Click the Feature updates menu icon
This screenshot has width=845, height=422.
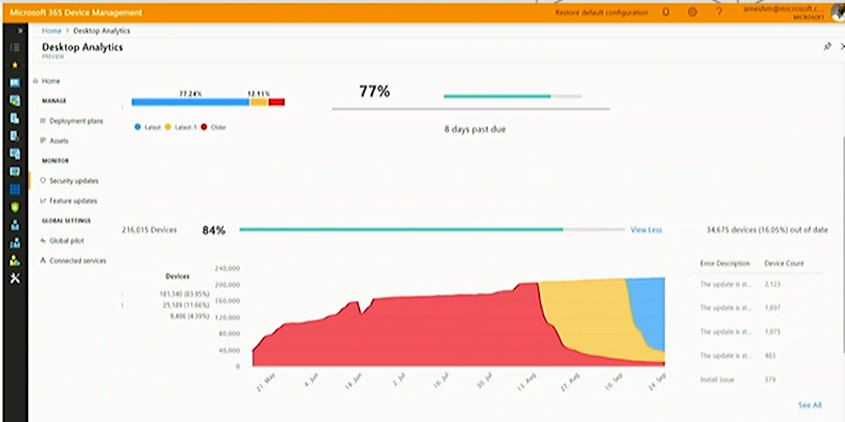click(43, 200)
